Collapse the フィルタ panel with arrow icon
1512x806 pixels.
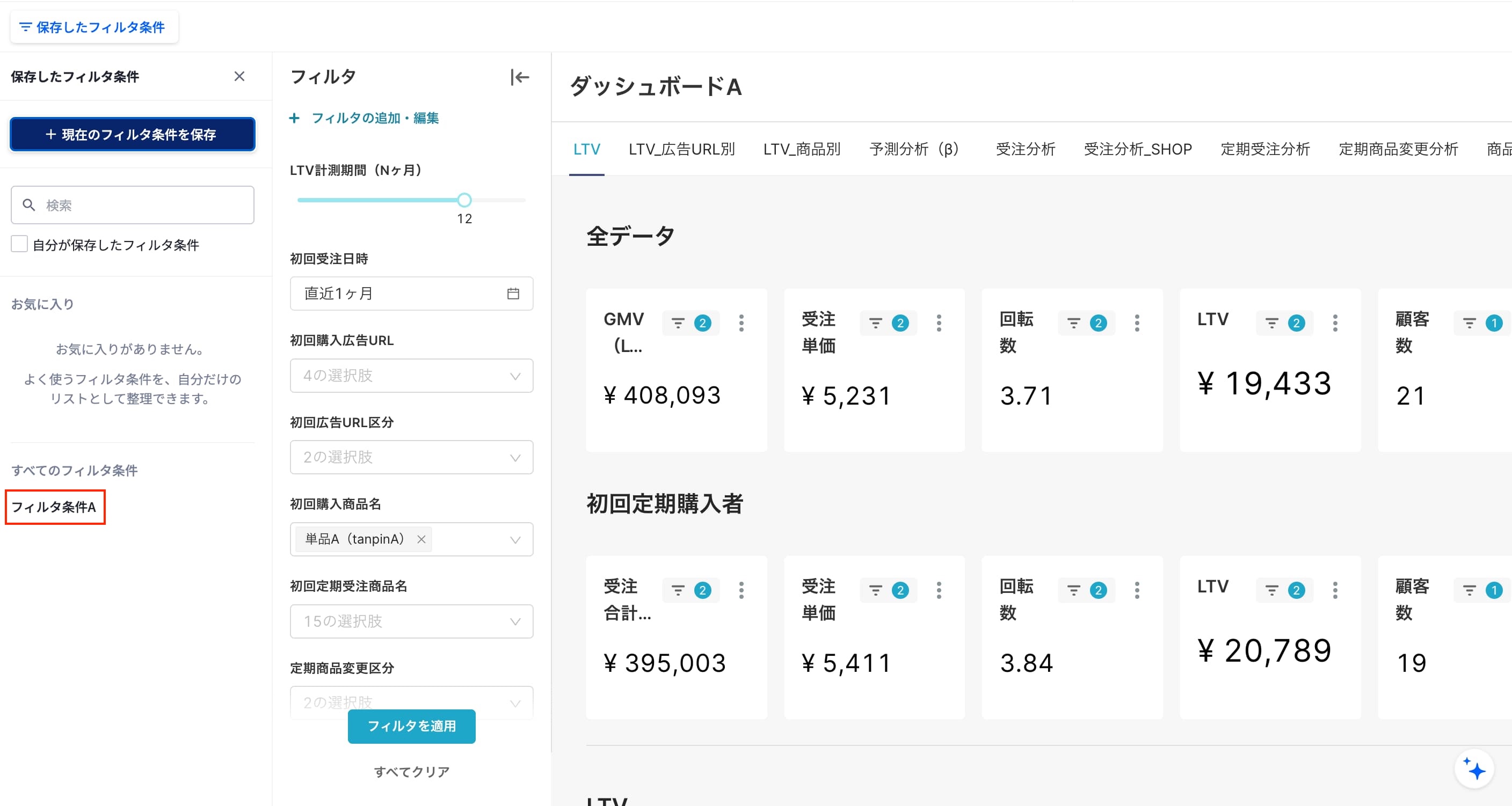click(x=519, y=77)
